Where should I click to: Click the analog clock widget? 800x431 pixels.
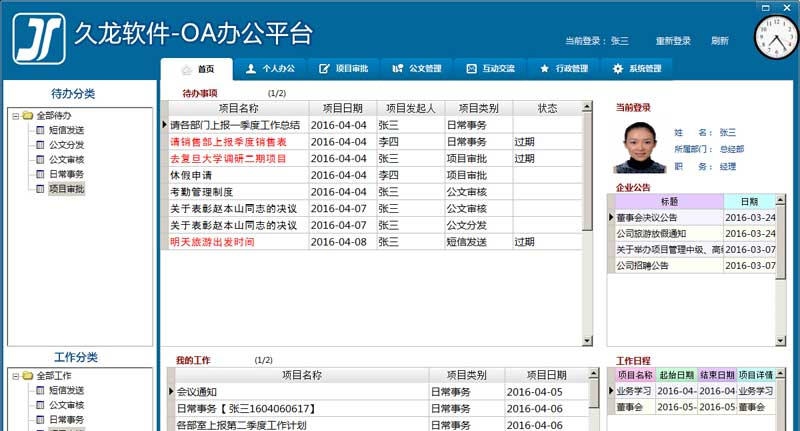pyautogui.click(x=776, y=37)
